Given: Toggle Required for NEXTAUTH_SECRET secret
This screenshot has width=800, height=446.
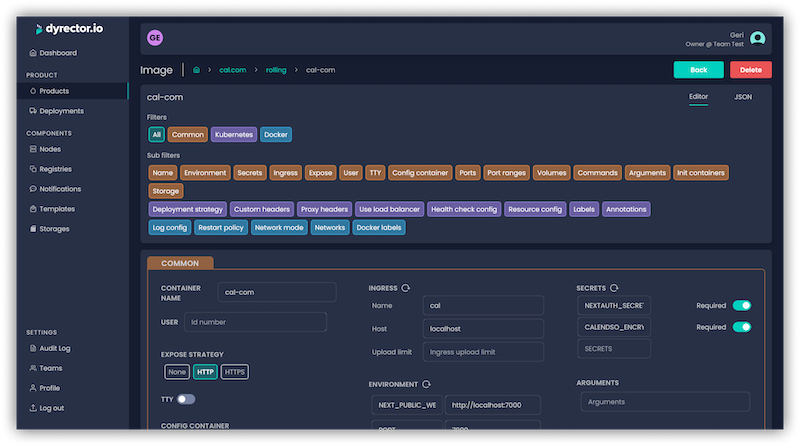Looking at the screenshot, I should [741, 305].
